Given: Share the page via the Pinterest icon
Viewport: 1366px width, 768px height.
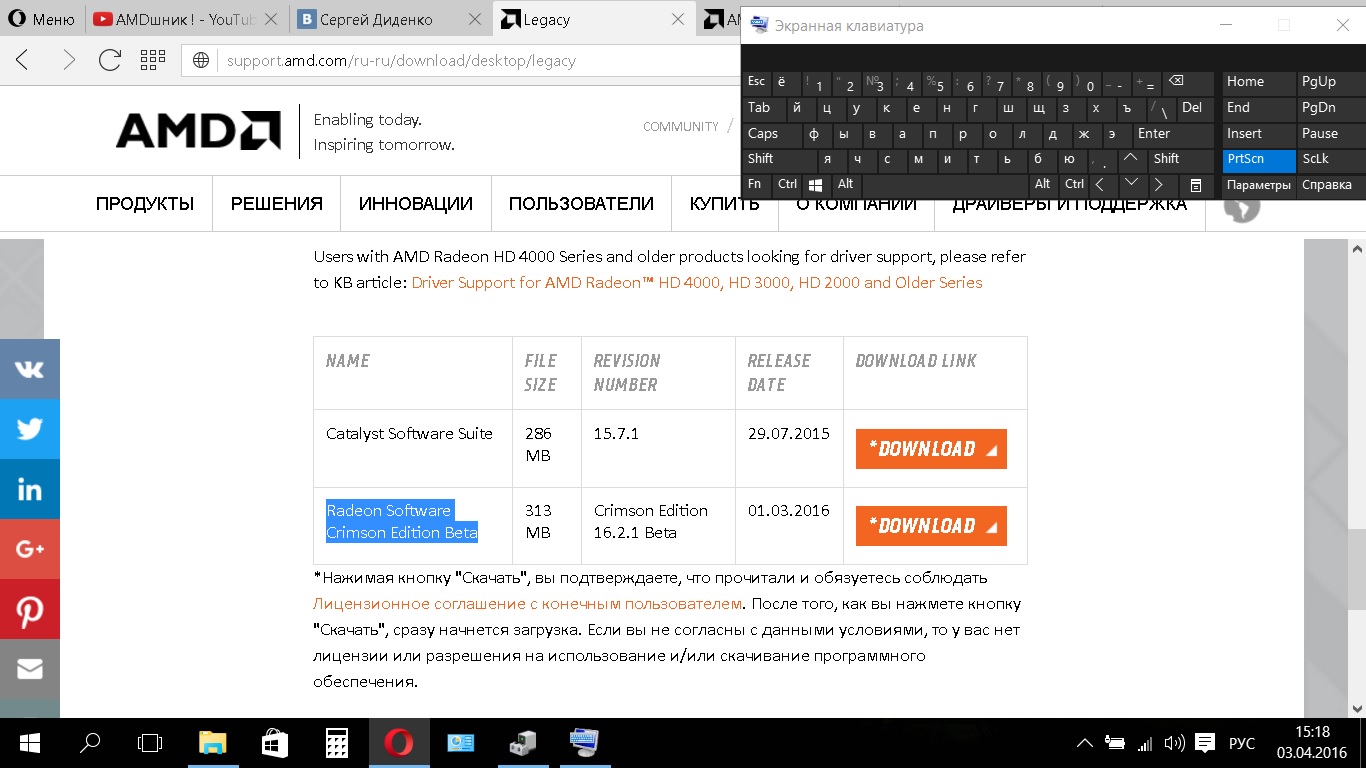Looking at the screenshot, I should click(x=30, y=609).
